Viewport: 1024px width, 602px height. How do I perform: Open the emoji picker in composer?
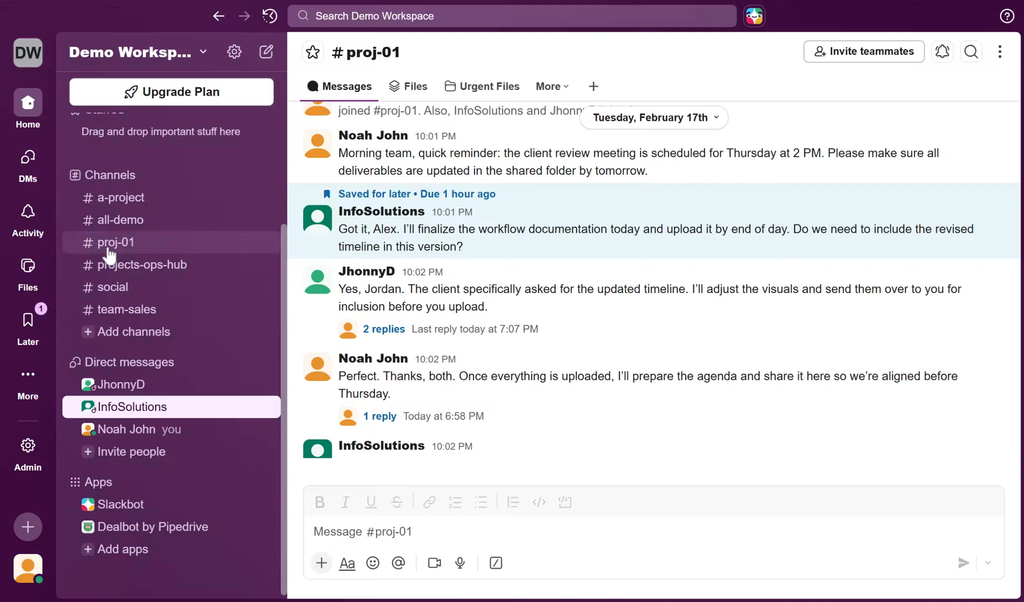coord(373,563)
